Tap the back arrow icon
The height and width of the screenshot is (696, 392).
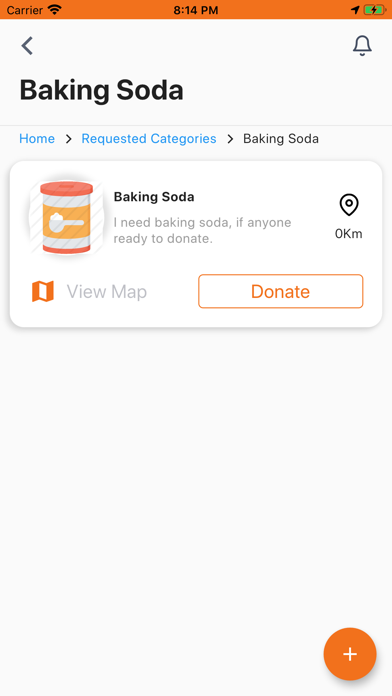click(28, 46)
